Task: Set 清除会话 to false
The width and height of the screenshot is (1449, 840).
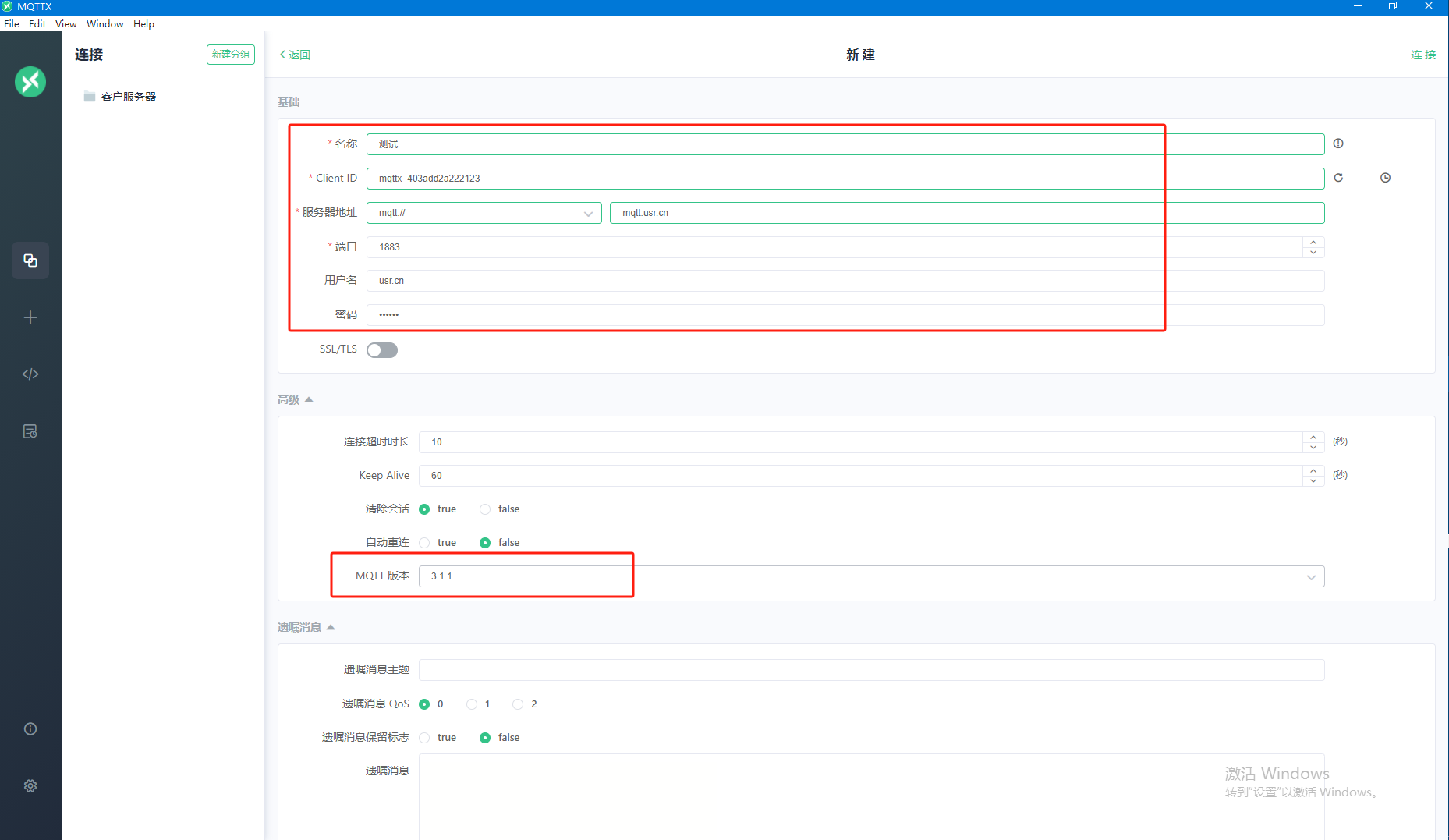Action: 485,509
